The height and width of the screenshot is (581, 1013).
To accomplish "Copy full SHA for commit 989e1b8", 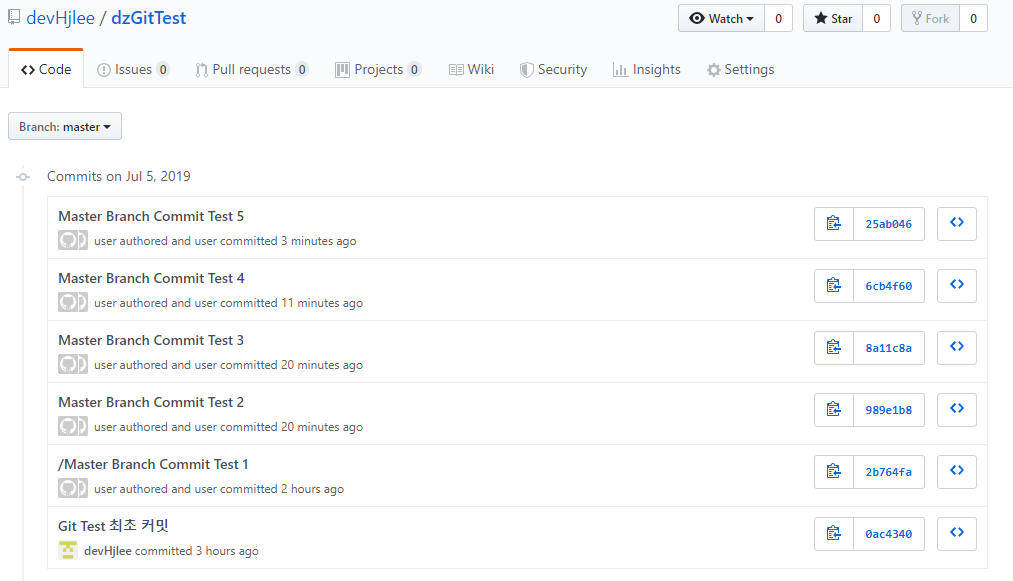I will click(834, 410).
